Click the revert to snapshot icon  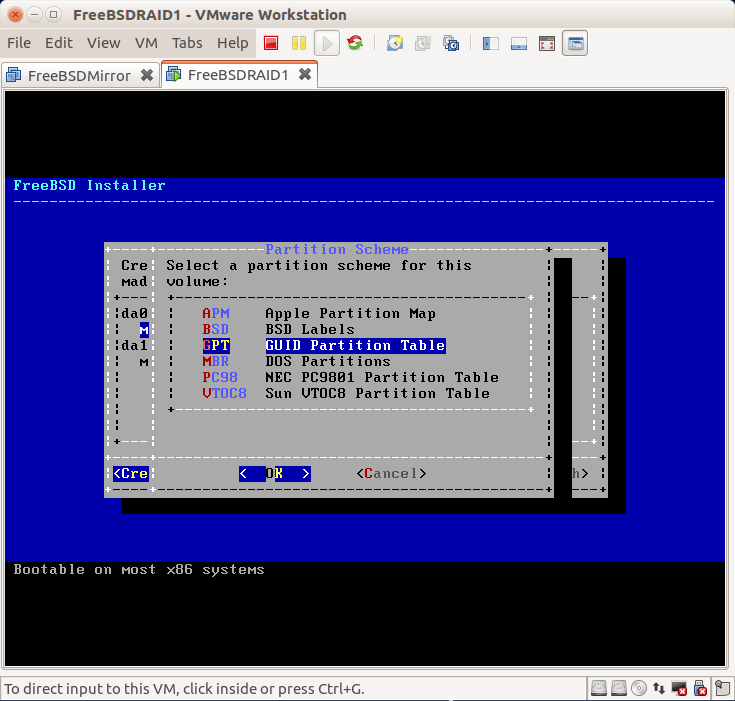click(x=423, y=43)
